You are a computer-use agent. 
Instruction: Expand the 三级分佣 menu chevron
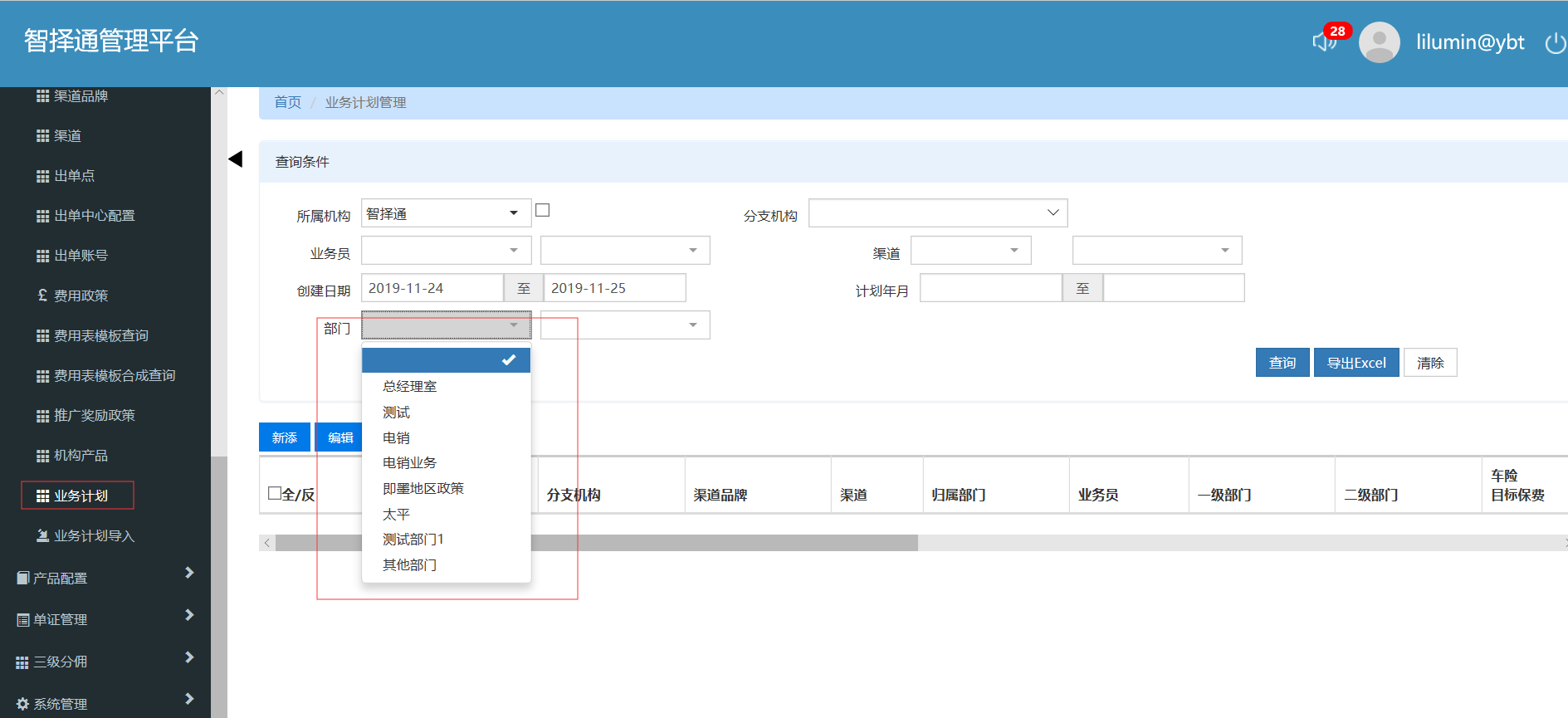click(189, 657)
